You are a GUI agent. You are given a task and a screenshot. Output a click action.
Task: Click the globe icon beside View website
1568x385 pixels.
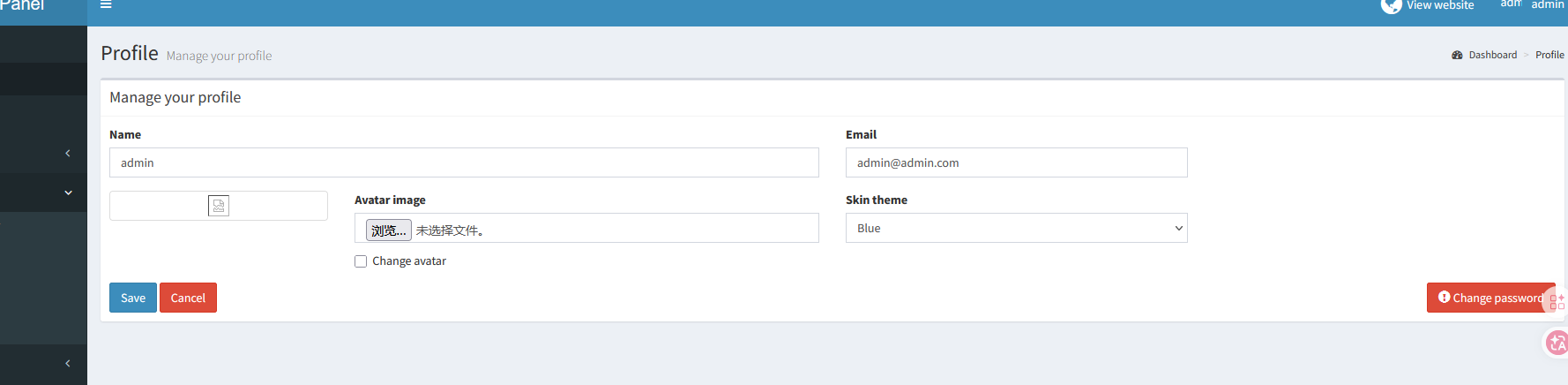1391,5
